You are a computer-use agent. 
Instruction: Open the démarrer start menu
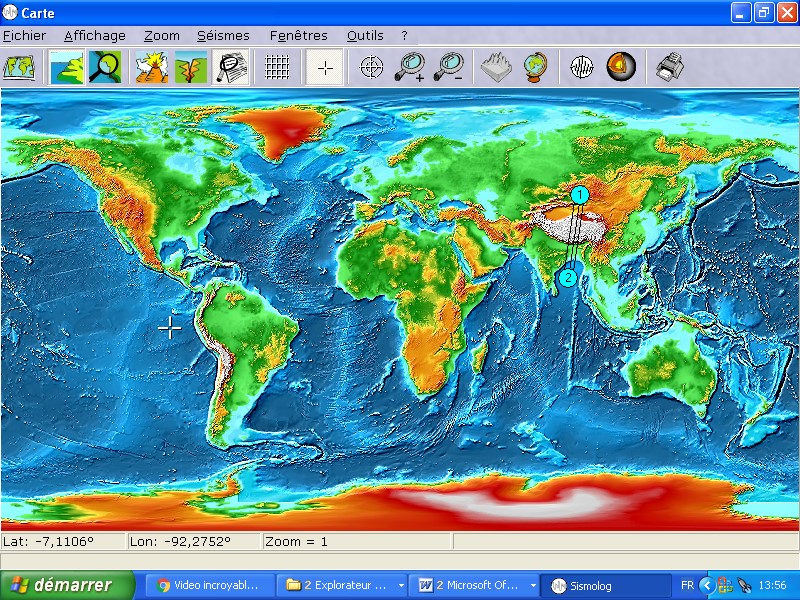[67, 585]
